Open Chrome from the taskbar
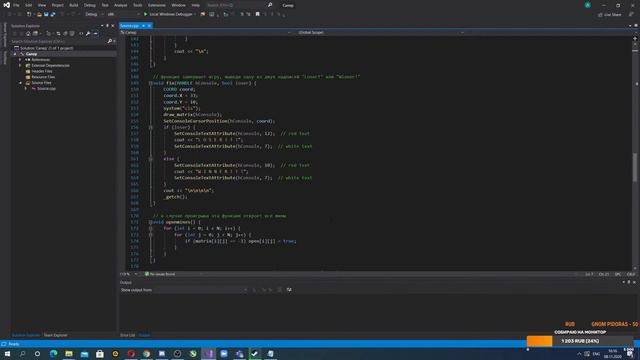The image size is (640, 360). pyautogui.click(x=147, y=354)
